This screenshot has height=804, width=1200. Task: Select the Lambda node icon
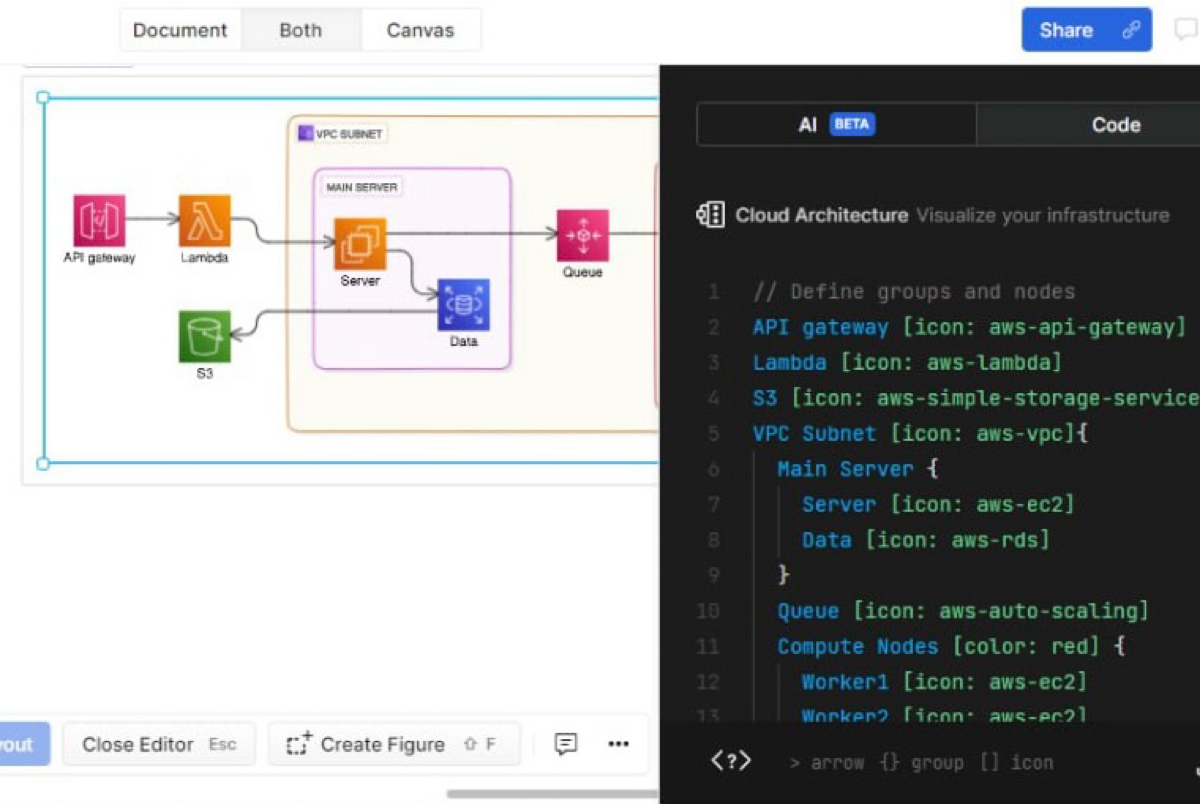tap(204, 220)
